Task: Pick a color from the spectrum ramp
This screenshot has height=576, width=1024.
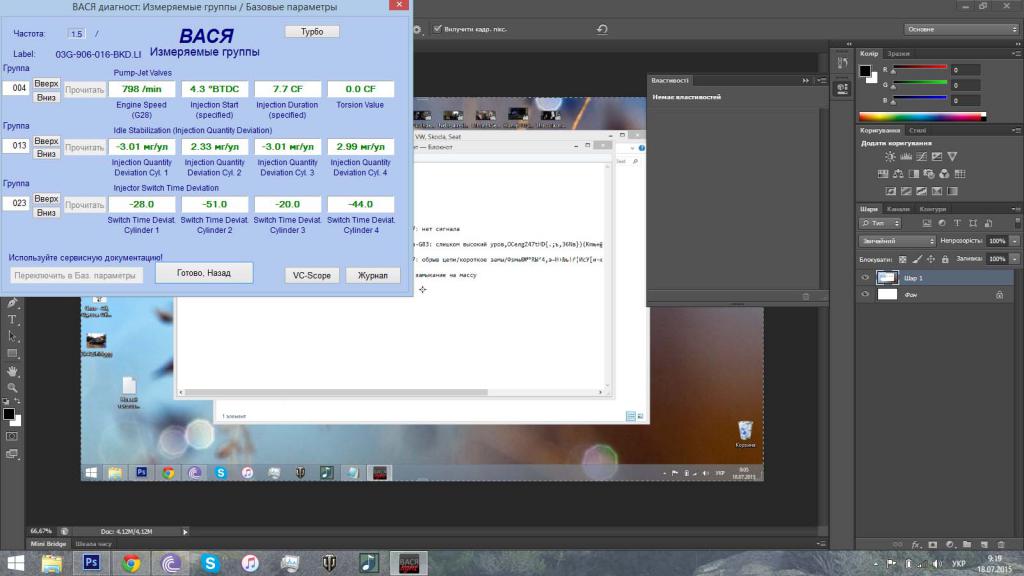Action: tap(922, 117)
